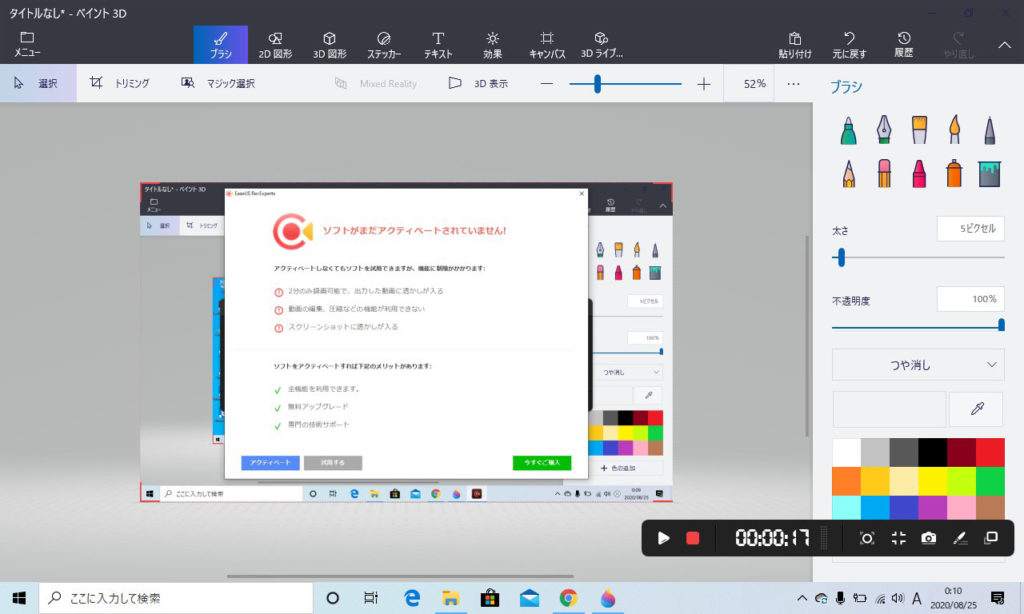Open Google Chrome from taskbar
Viewport: 1024px width, 614px height.
[568, 598]
